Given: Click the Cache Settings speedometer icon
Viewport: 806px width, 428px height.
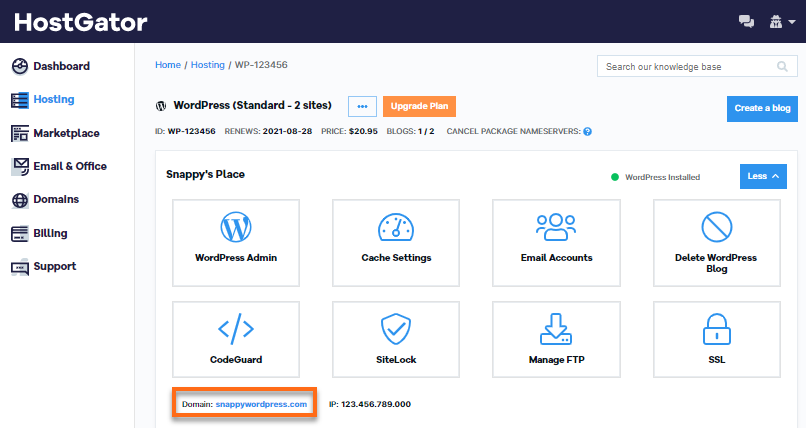Looking at the screenshot, I should 396,228.
